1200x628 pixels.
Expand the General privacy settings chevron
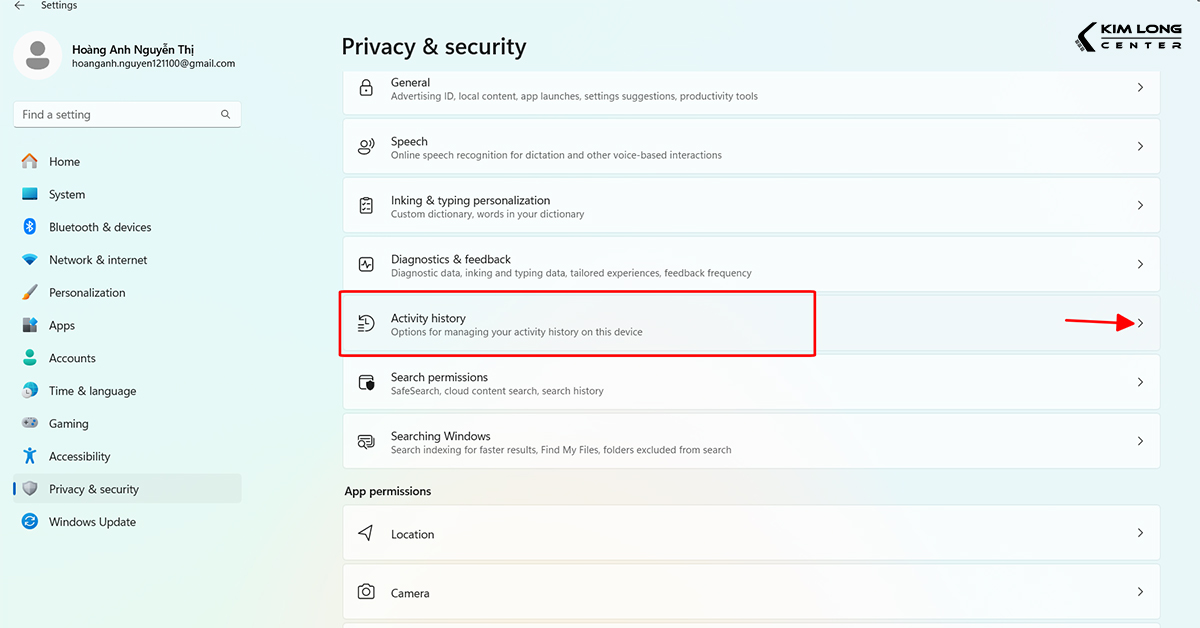(x=1140, y=88)
